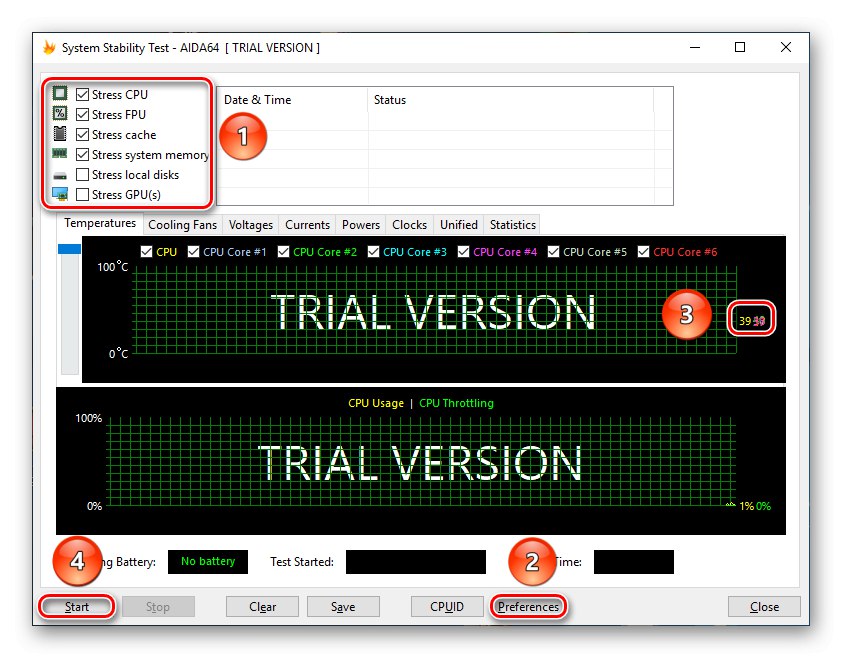Click the Stress GPU monitor icon
This screenshot has height=658, width=842.
60,194
